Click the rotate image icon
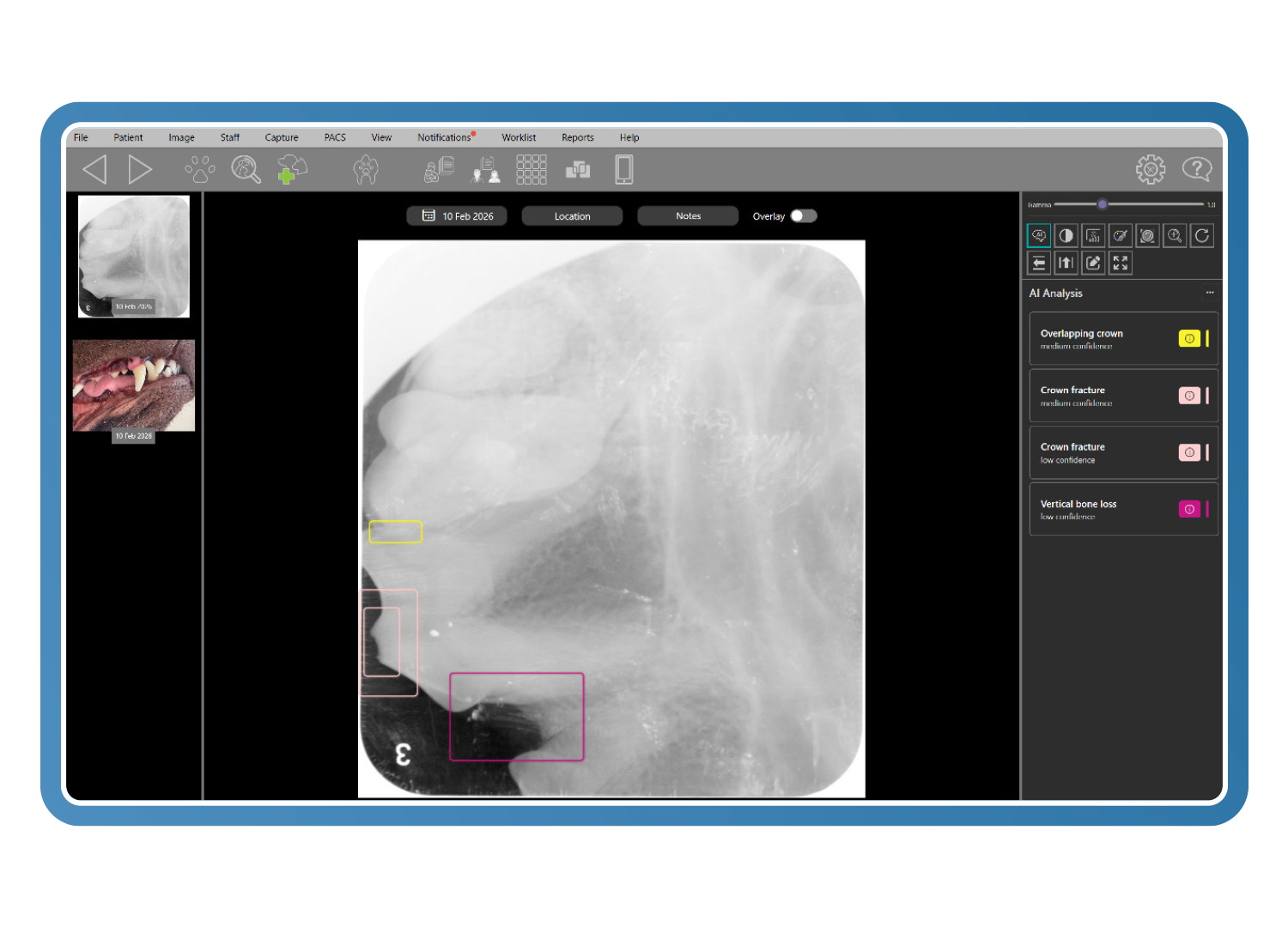Screen dimensions: 1288x927 (x=1201, y=235)
